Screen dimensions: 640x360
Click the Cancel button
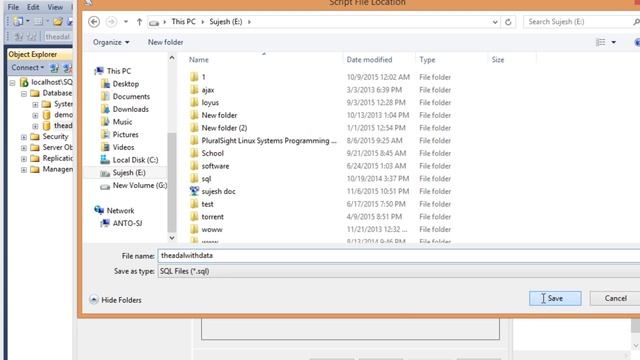(615, 298)
